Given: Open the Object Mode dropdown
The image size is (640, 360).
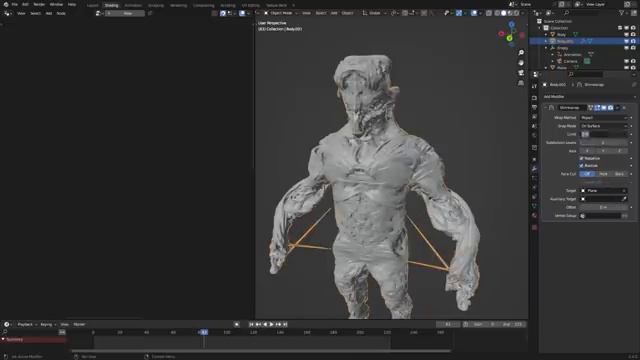Looking at the screenshot, I should (281, 13).
